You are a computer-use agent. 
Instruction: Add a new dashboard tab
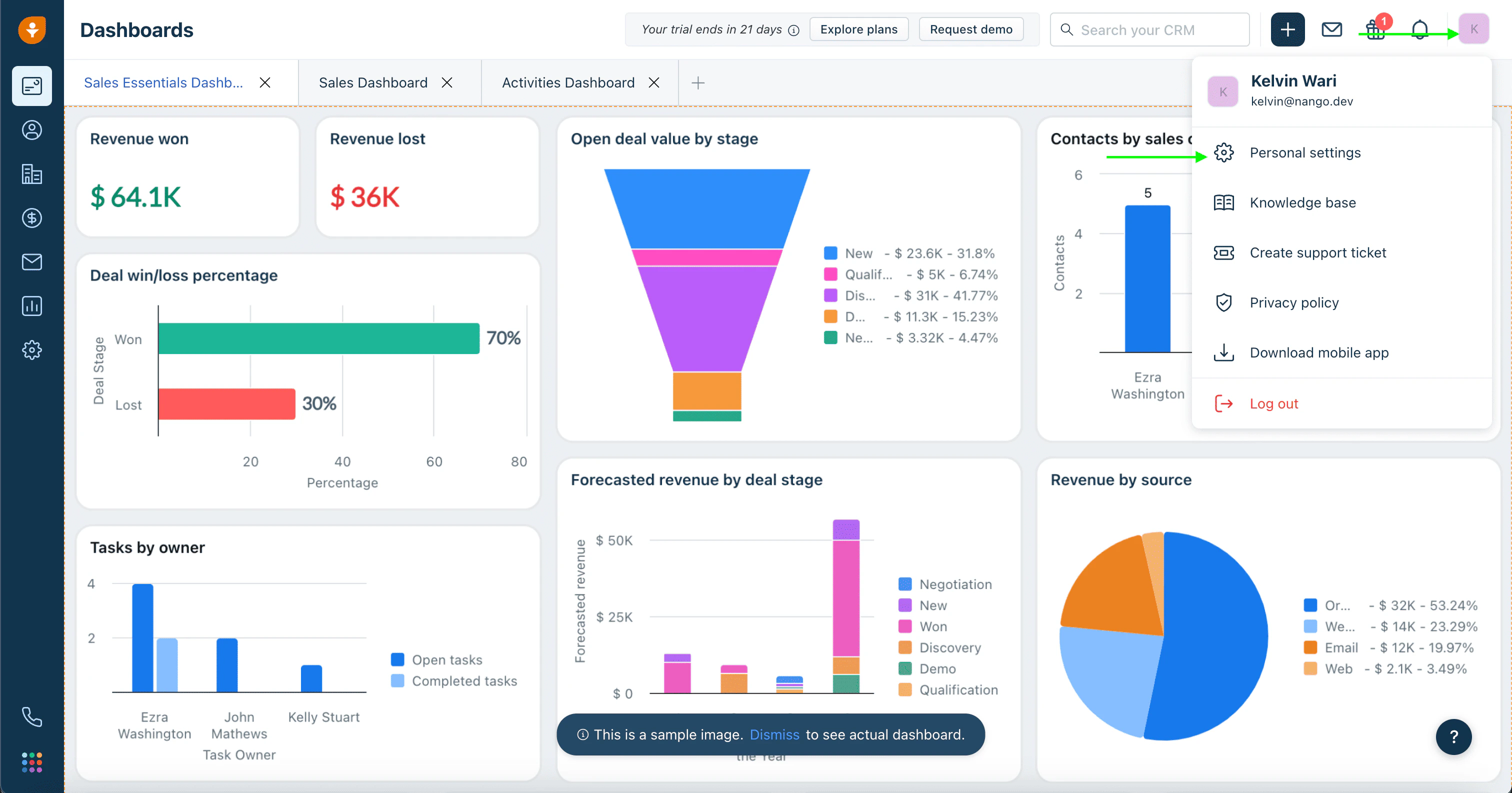click(697, 83)
